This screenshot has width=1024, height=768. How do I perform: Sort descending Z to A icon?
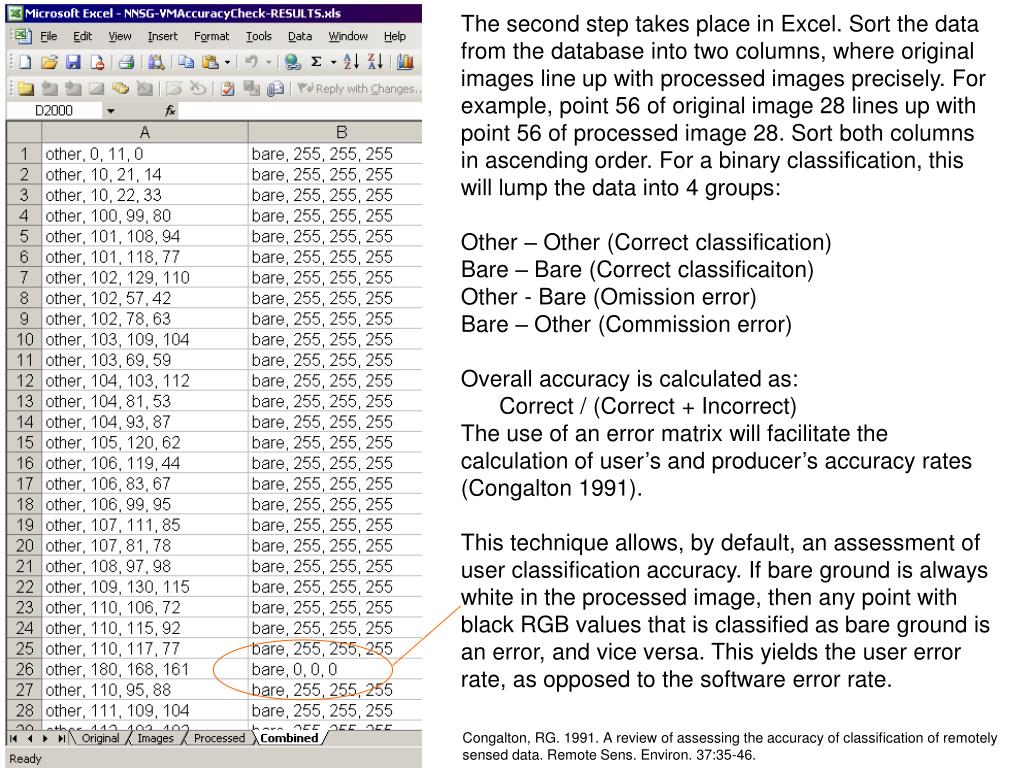pos(376,62)
